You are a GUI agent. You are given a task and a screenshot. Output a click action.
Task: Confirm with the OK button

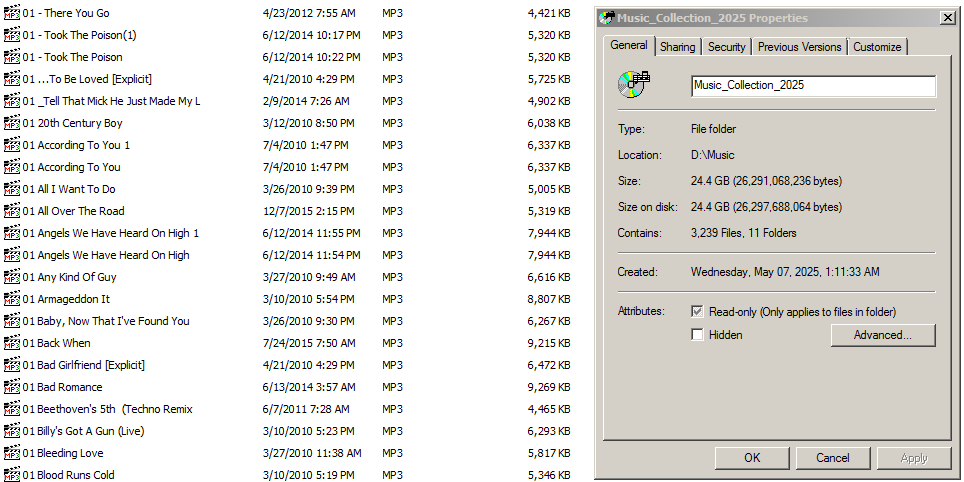click(753, 458)
